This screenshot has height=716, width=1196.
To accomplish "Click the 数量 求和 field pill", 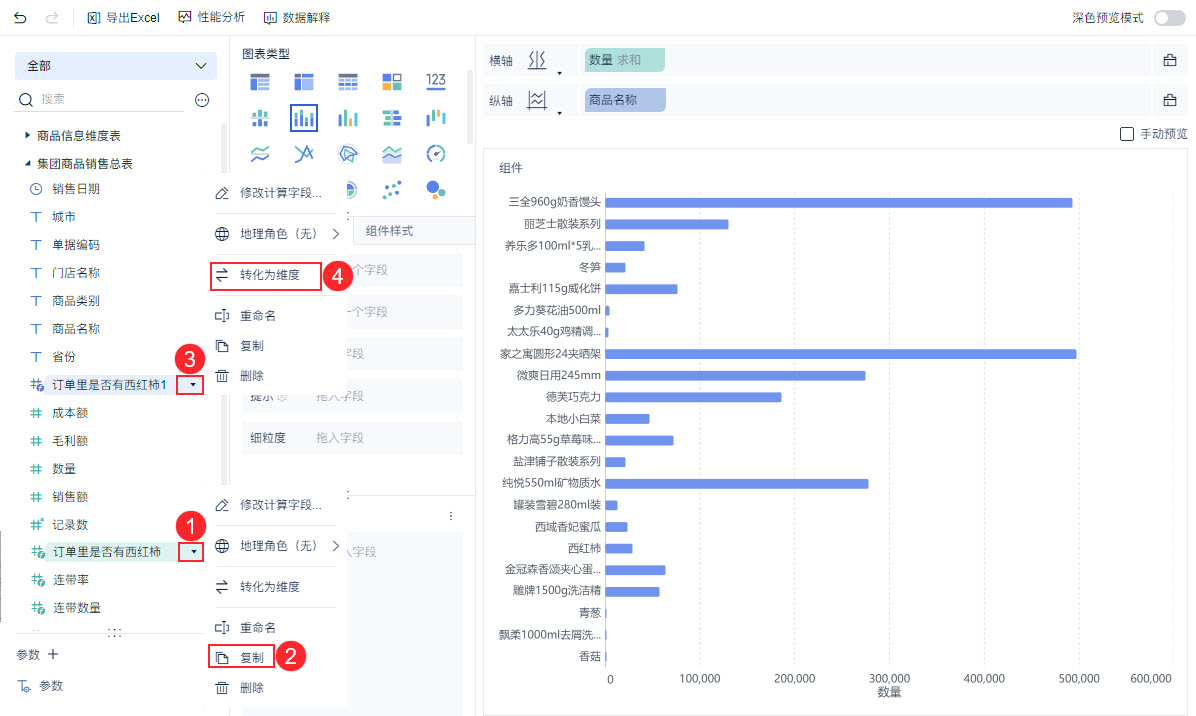I will (625, 60).
